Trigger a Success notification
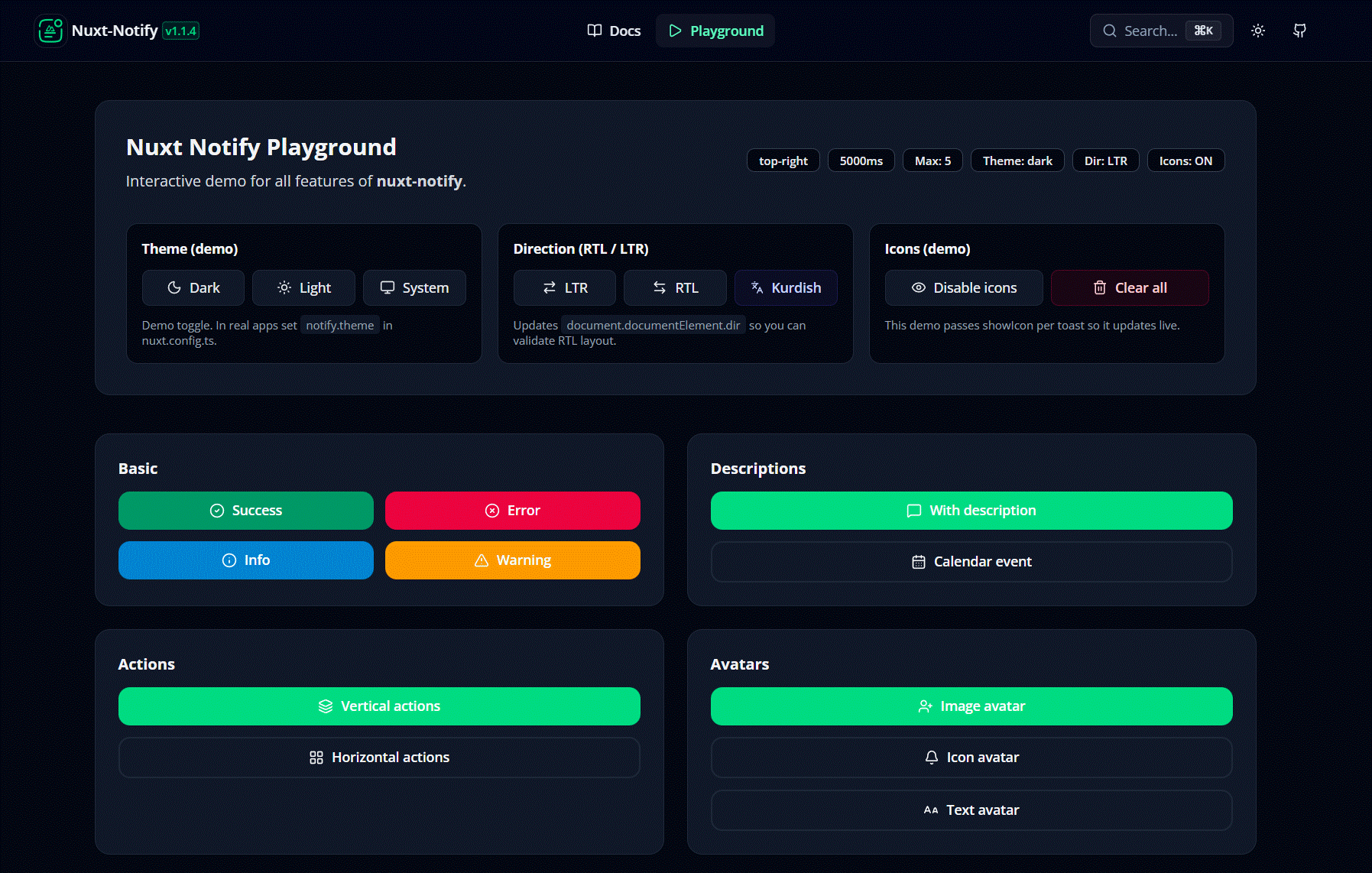Image resolution: width=1372 pixels, height=873 pixels. (x=245, y=510)
